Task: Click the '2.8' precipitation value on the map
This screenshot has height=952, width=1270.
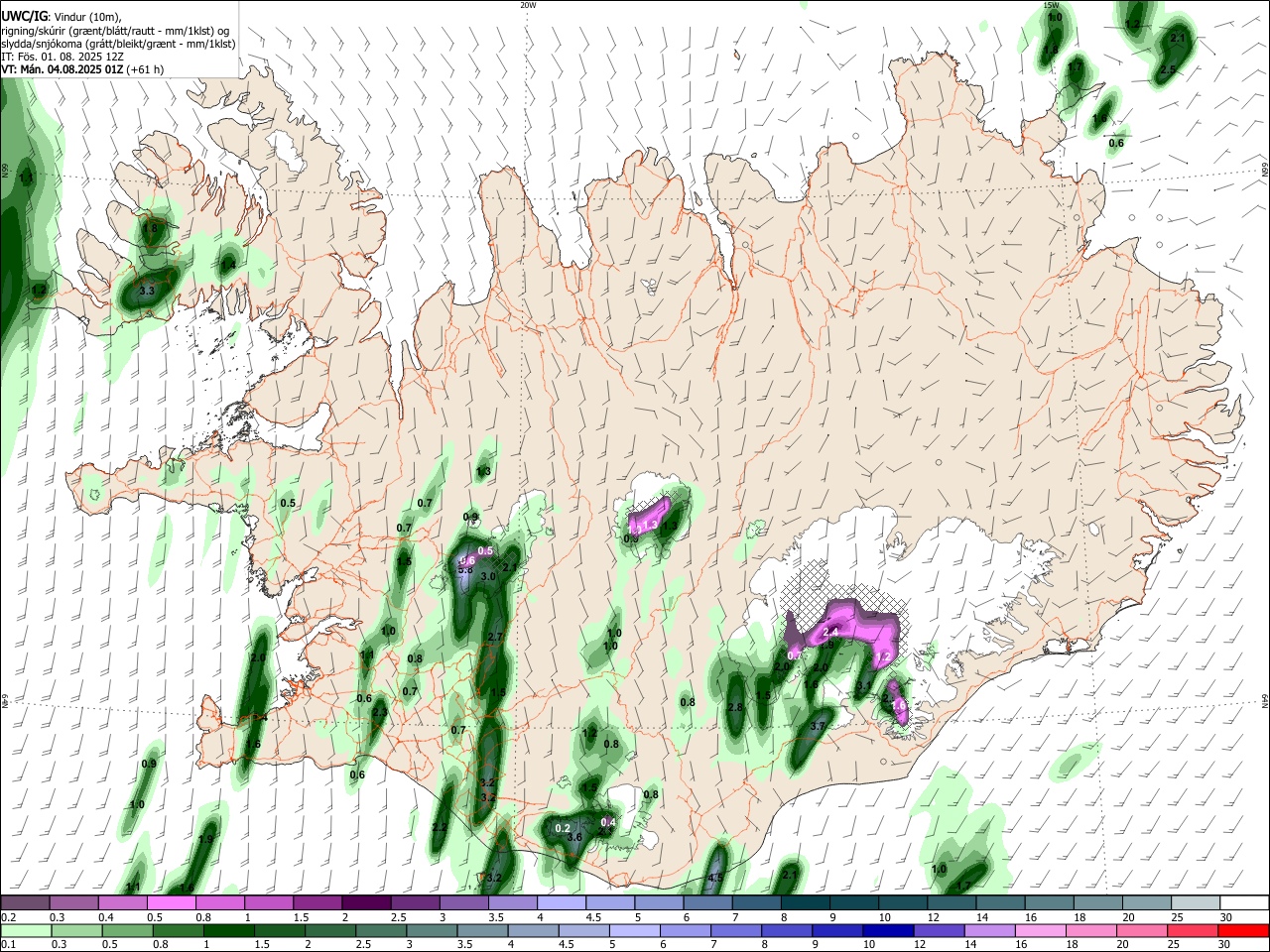Action: coord(735,707)
